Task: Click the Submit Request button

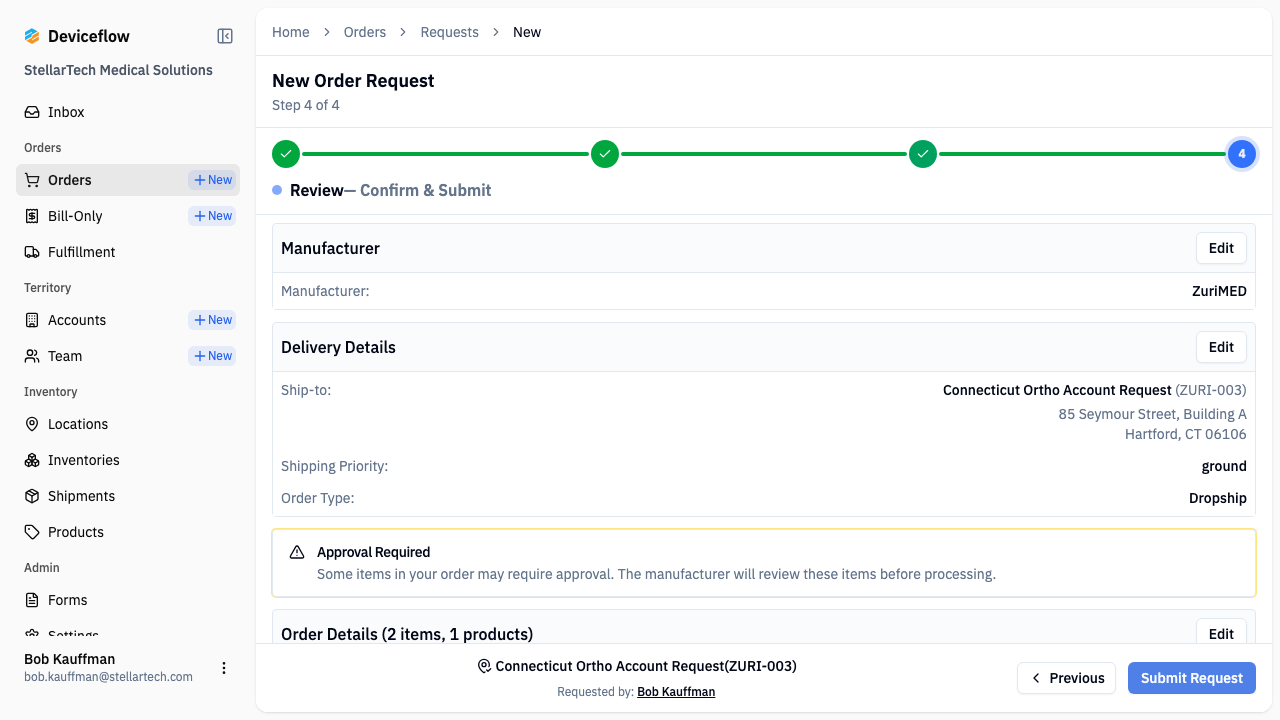Action: (1192, 678)
